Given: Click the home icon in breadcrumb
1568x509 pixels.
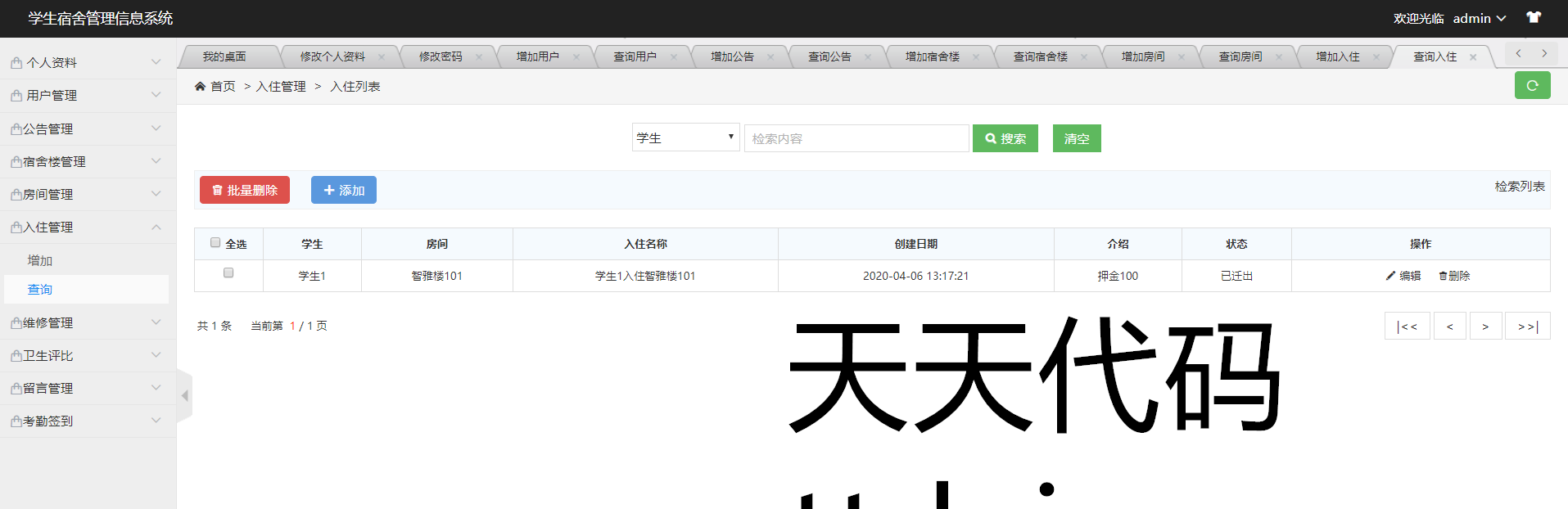Looking at the screenshot, I should click(200, 86).
